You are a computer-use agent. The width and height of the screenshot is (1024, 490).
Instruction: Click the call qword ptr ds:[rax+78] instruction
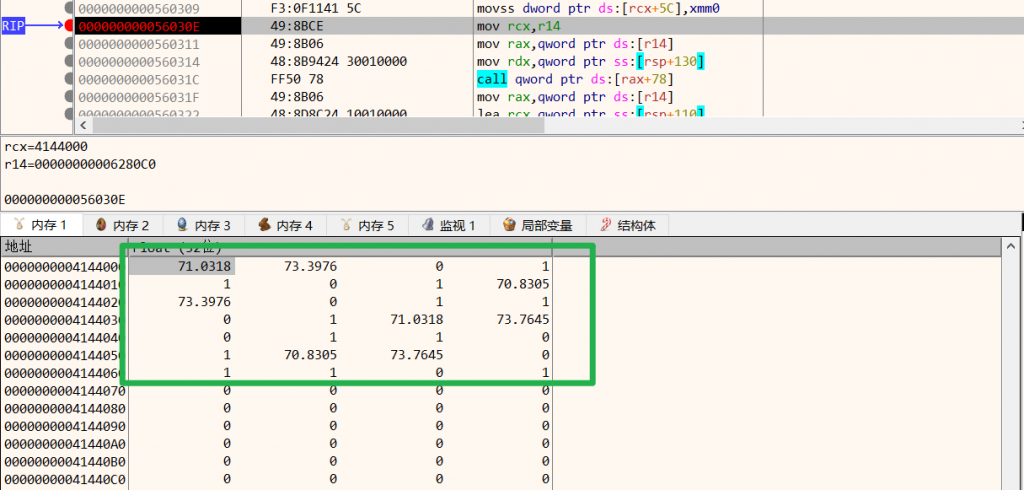click(x=575, y=80)
